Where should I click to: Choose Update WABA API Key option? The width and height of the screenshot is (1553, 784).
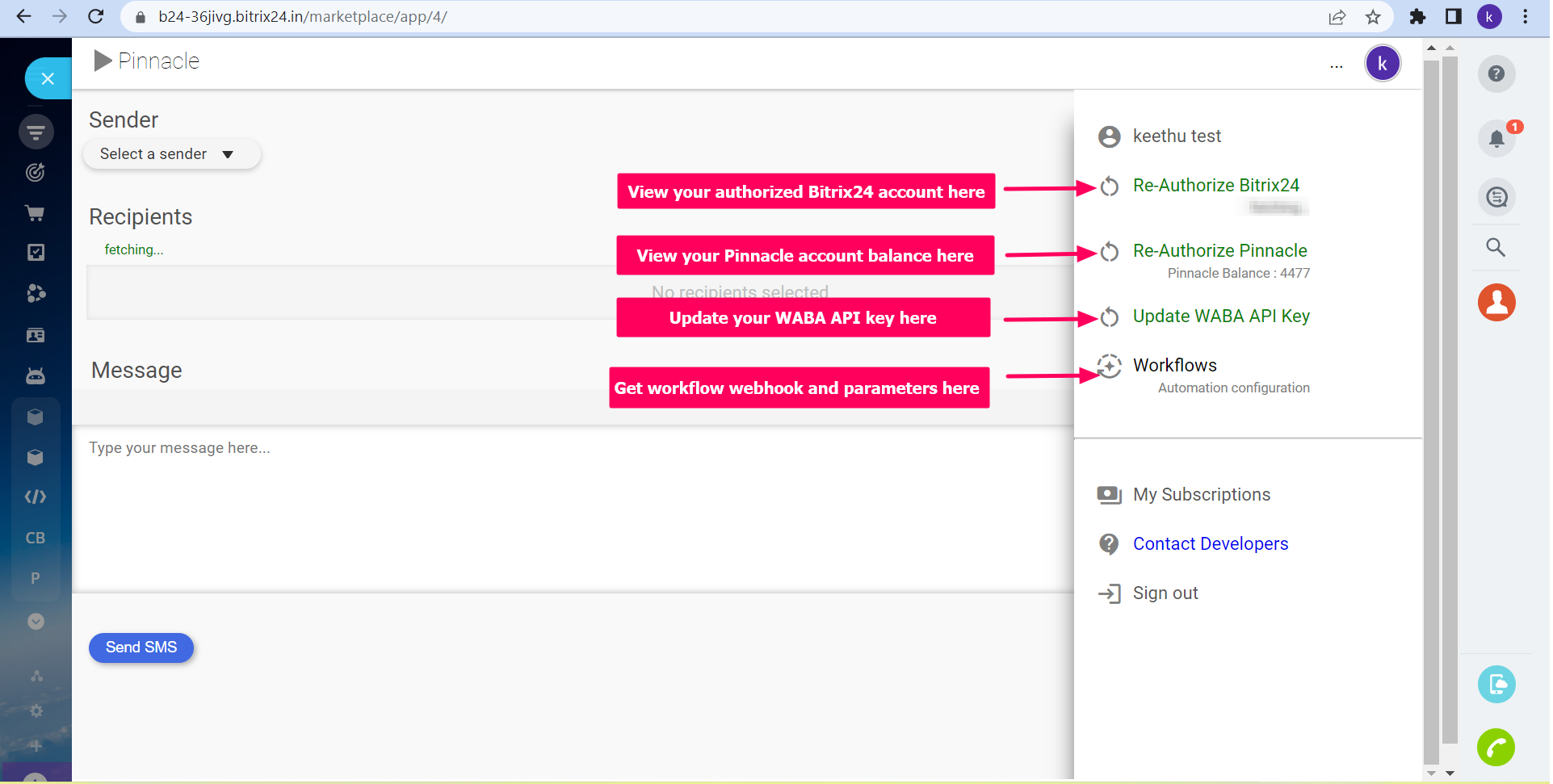tap(1220, 317)
